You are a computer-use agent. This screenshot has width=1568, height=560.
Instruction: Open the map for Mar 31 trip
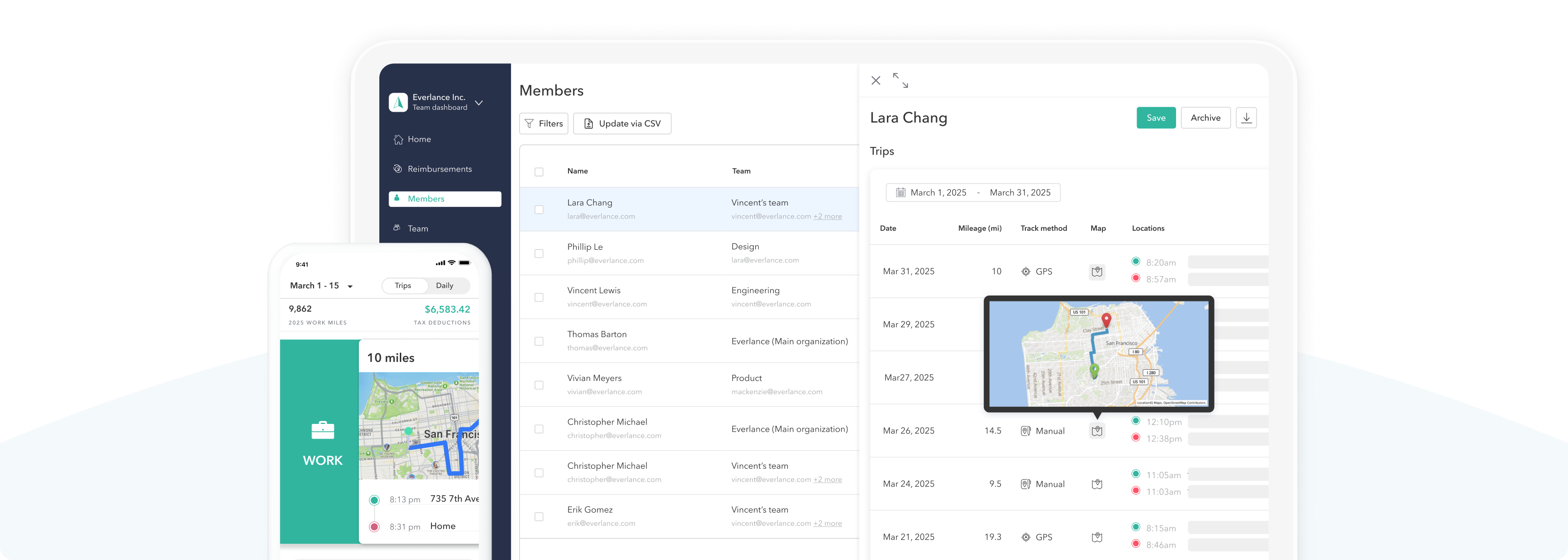pyautogui.click(x=1097, y=272)
